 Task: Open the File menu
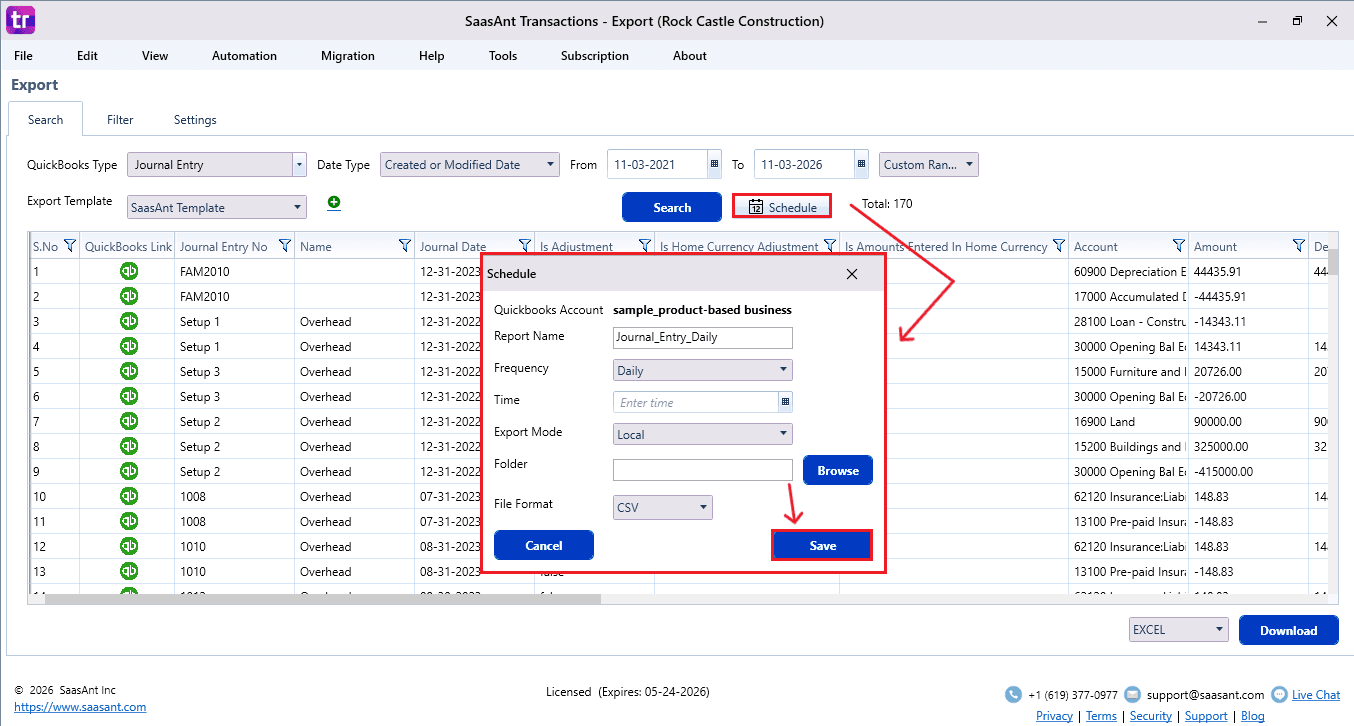pos(23,56)
